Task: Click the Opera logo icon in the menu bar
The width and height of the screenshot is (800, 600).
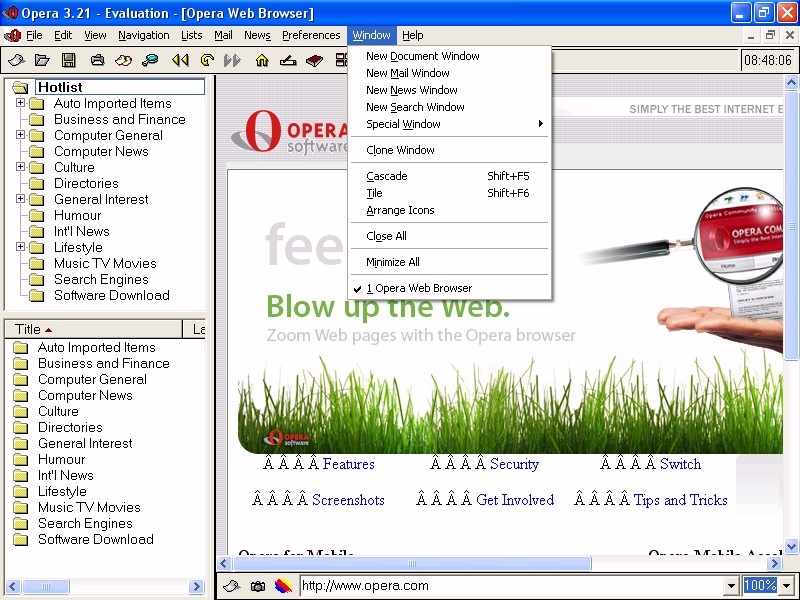Action: click(12, 35)
